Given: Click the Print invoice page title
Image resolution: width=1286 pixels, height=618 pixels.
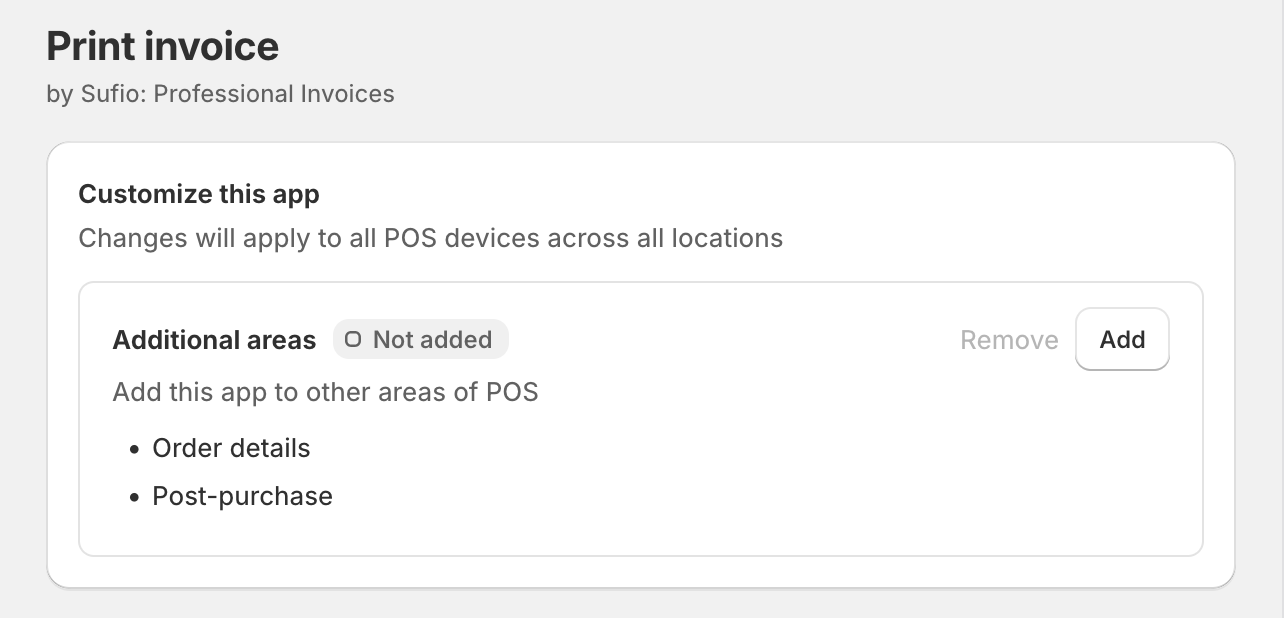Looking at the screenshot, I should point(162,46).
